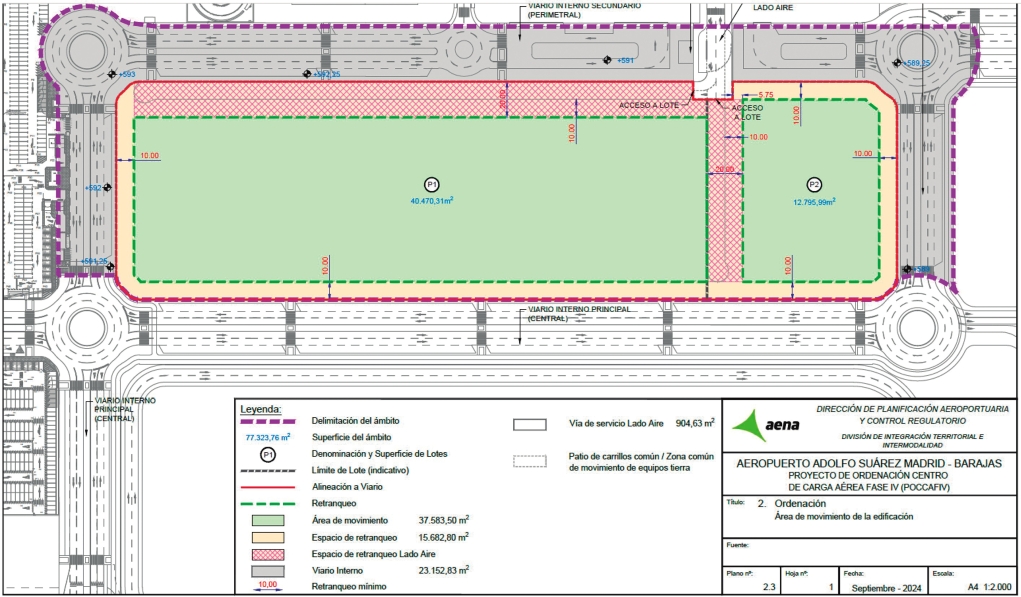1021x597 pixels.
Task: Click the +591 elevation marker symbol
Action: pyautogui.click(x=607, y=60)
